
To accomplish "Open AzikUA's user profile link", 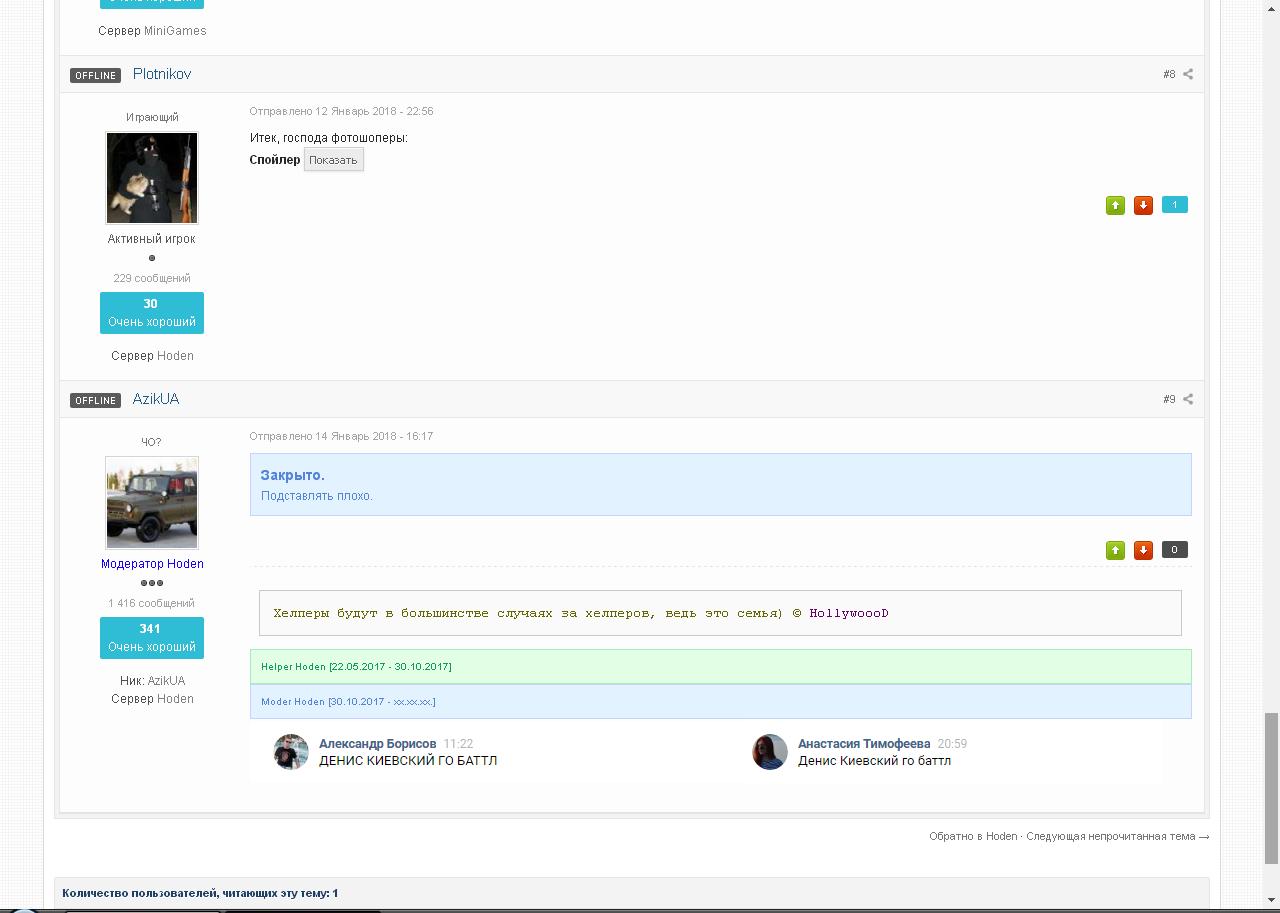I will pos(156,399).
